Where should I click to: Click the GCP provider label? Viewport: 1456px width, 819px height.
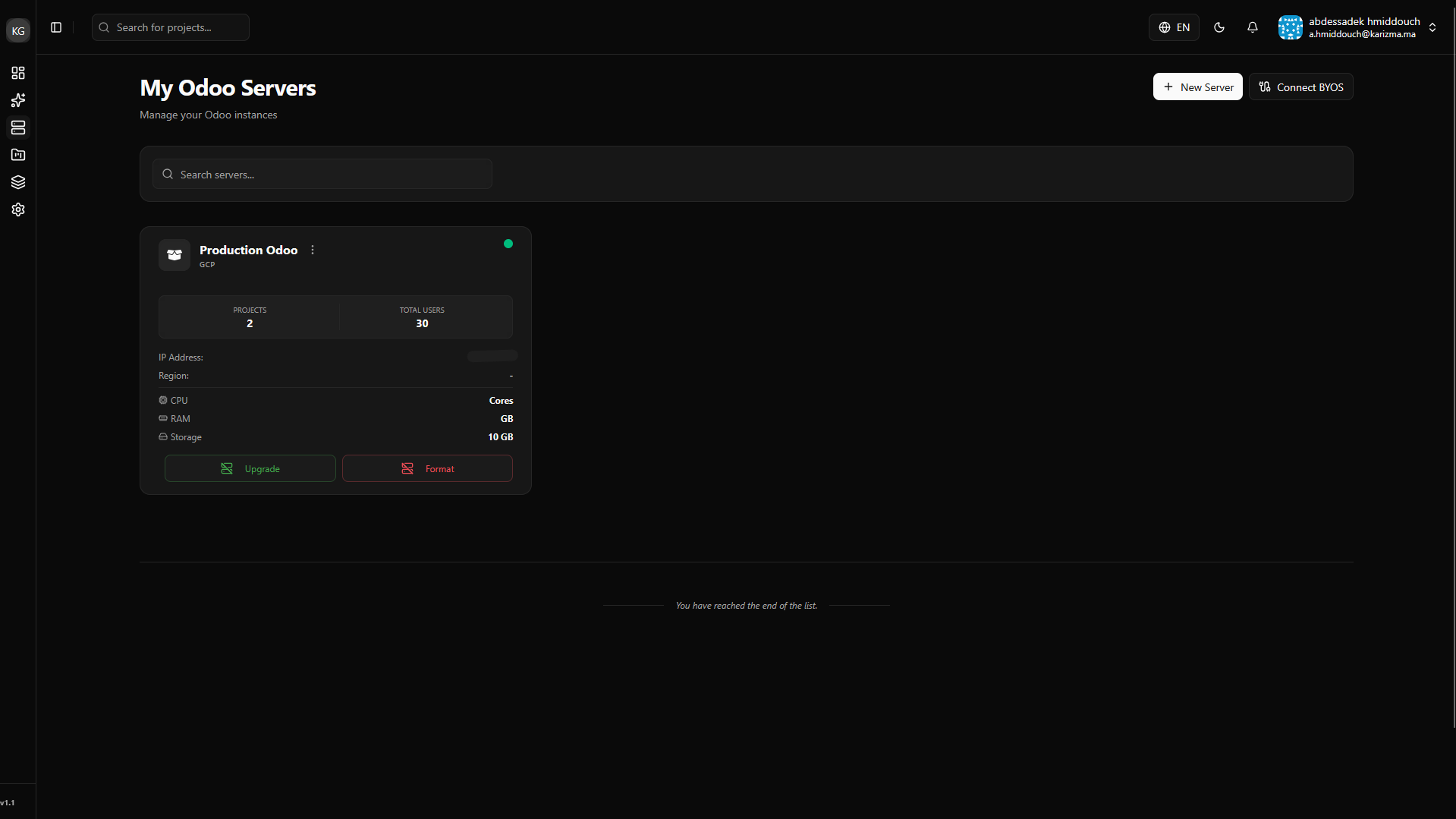pyautogui.click(x=207, y=265)
